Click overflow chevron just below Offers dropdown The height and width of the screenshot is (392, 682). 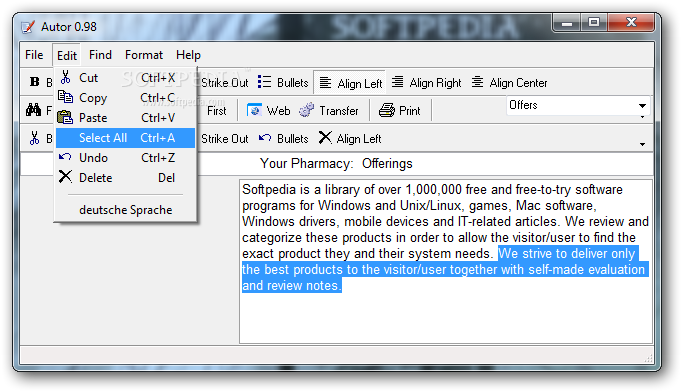[642, 117]
